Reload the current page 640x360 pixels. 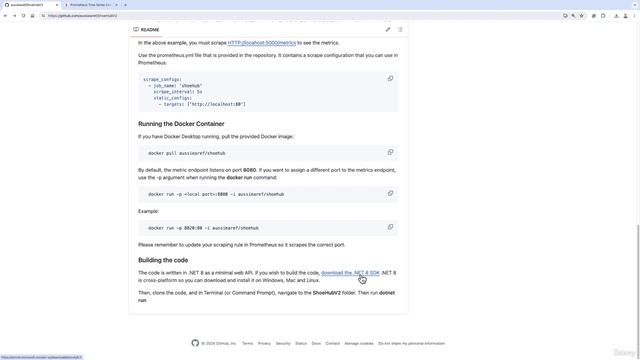(x=23, y=16)
